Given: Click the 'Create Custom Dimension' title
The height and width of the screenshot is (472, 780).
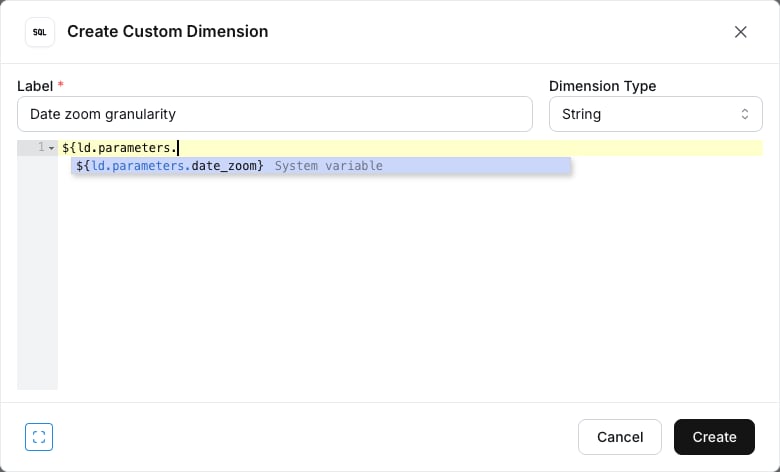Looking at the screenshot, I should [x=168, y=31].
